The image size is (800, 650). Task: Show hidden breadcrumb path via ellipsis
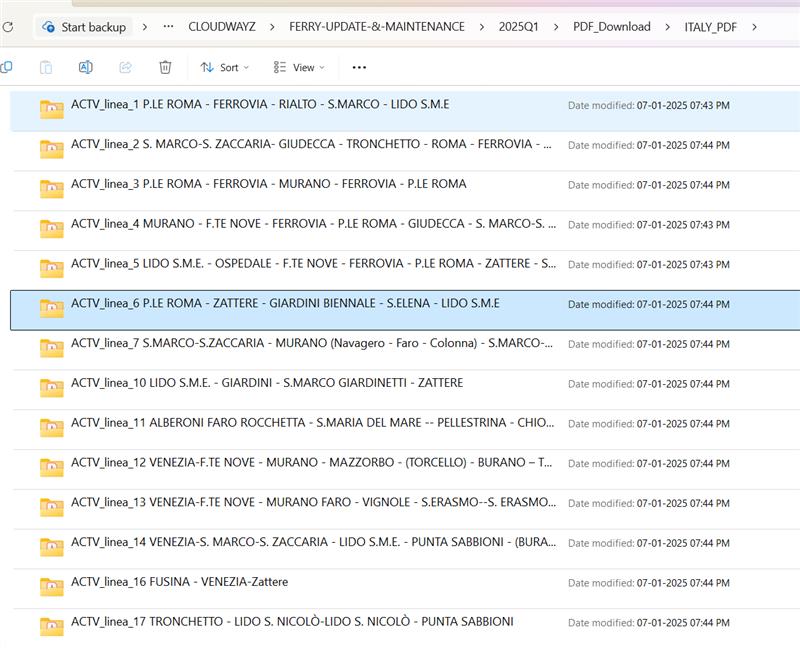point(168,27)
